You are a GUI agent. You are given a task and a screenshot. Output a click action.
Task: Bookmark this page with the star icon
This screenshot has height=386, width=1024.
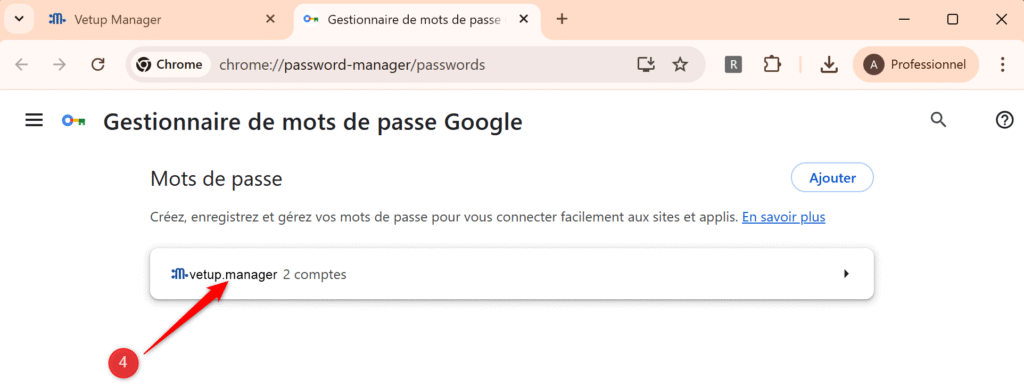click(680, 64)
